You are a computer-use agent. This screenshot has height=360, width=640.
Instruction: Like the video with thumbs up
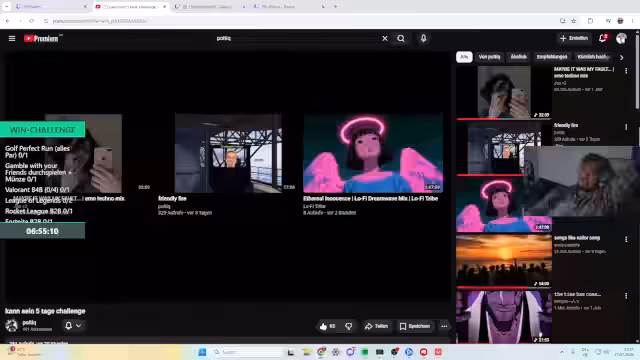point(327,326)
